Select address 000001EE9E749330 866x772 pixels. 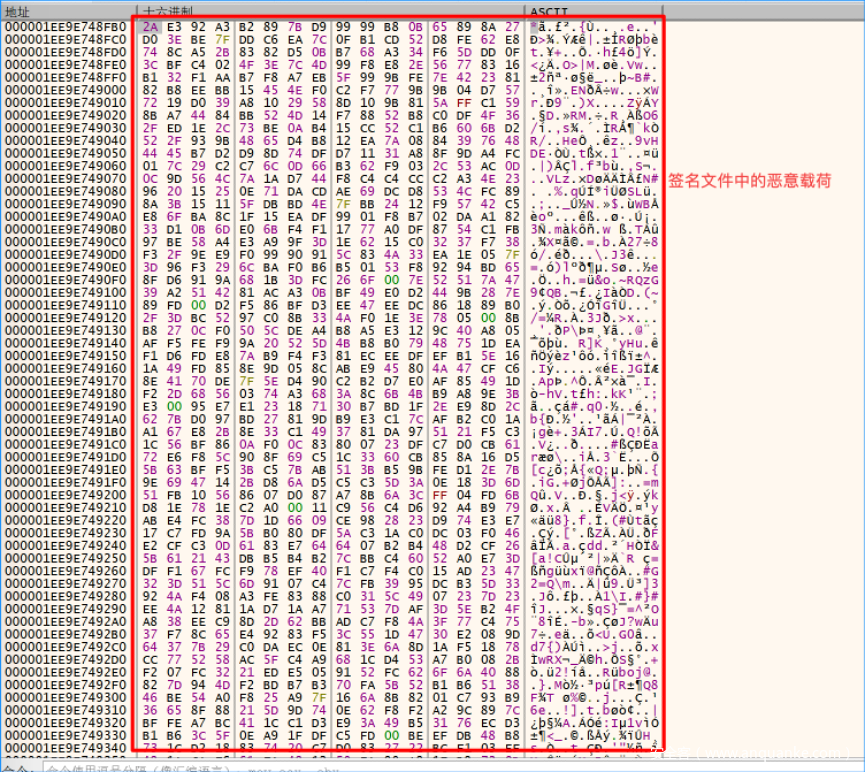tap(66, 736)
